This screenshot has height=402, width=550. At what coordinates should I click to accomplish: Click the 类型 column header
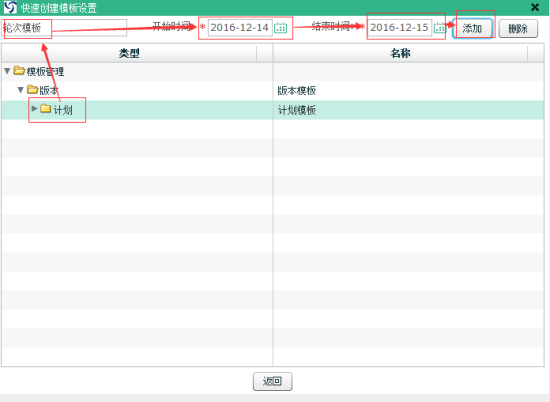pyautogui.click(x=129, y=53)
